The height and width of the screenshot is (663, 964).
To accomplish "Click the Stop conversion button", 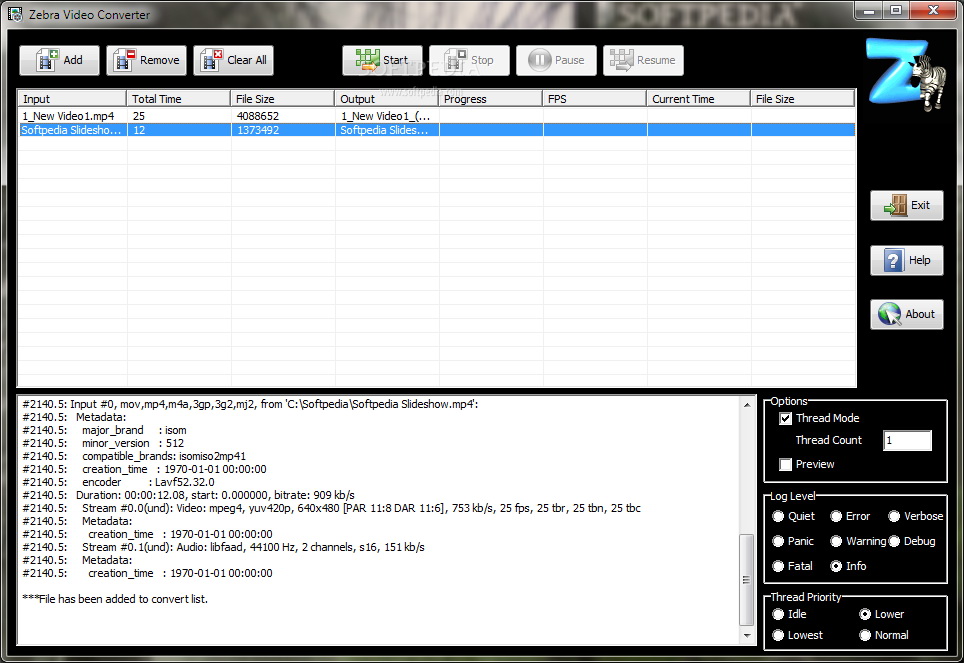I will pyautogui.click(x=469, y=60).
